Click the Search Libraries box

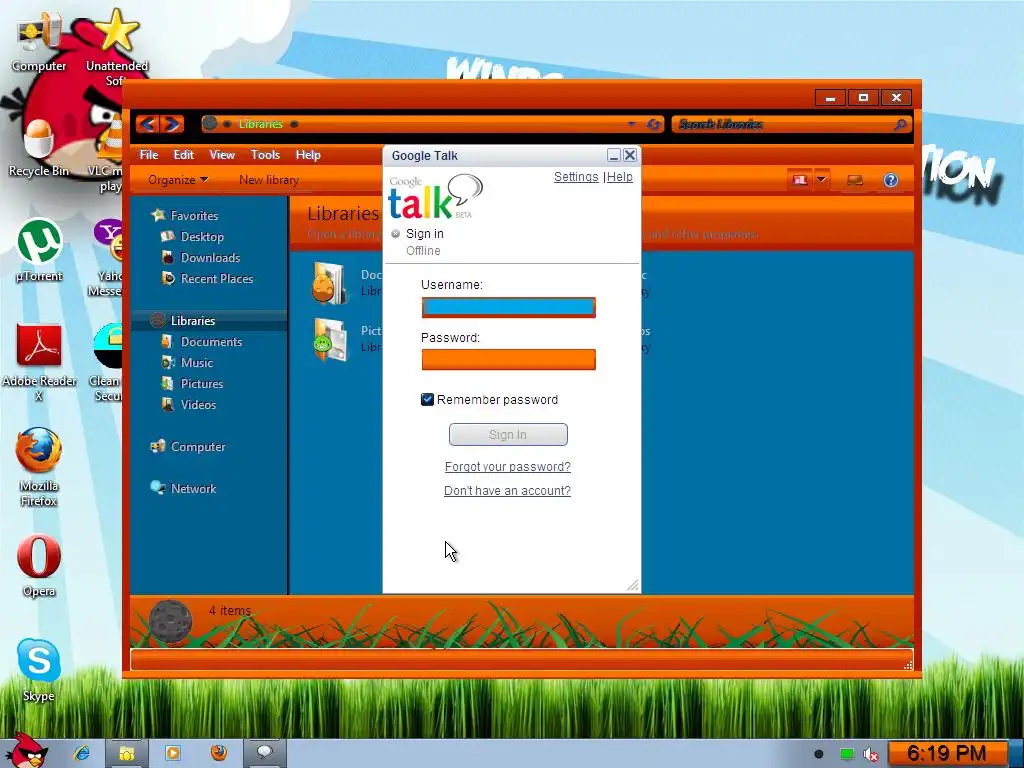(x=792, y=124)
